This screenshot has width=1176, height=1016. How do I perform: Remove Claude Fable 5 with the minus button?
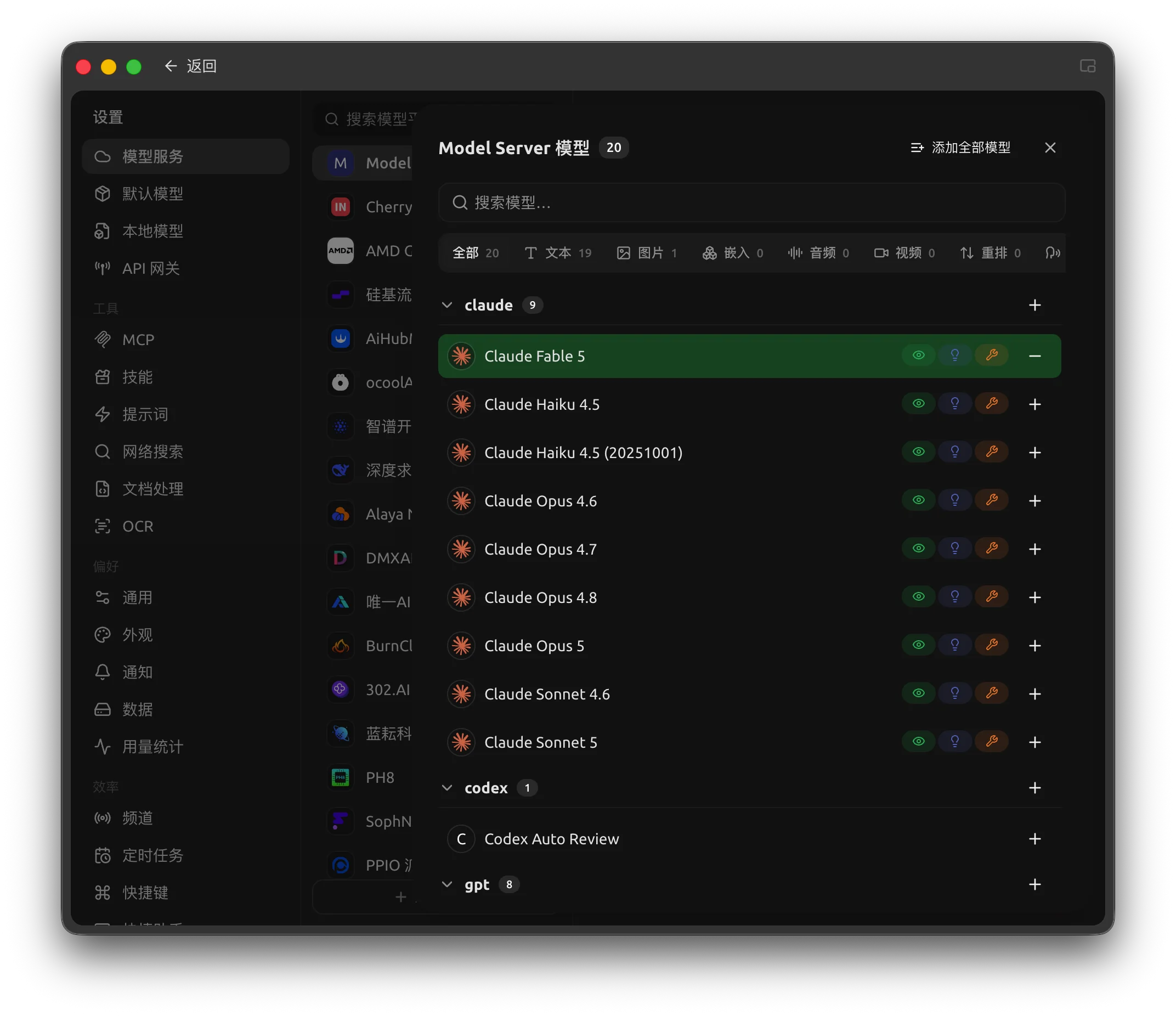coord(1034,356)
